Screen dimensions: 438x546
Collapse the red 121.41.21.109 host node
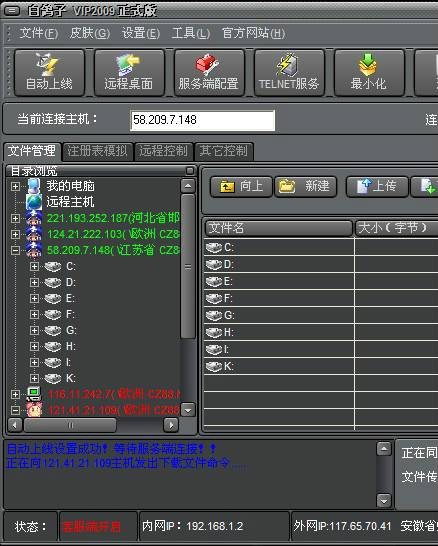click(15, 411)
